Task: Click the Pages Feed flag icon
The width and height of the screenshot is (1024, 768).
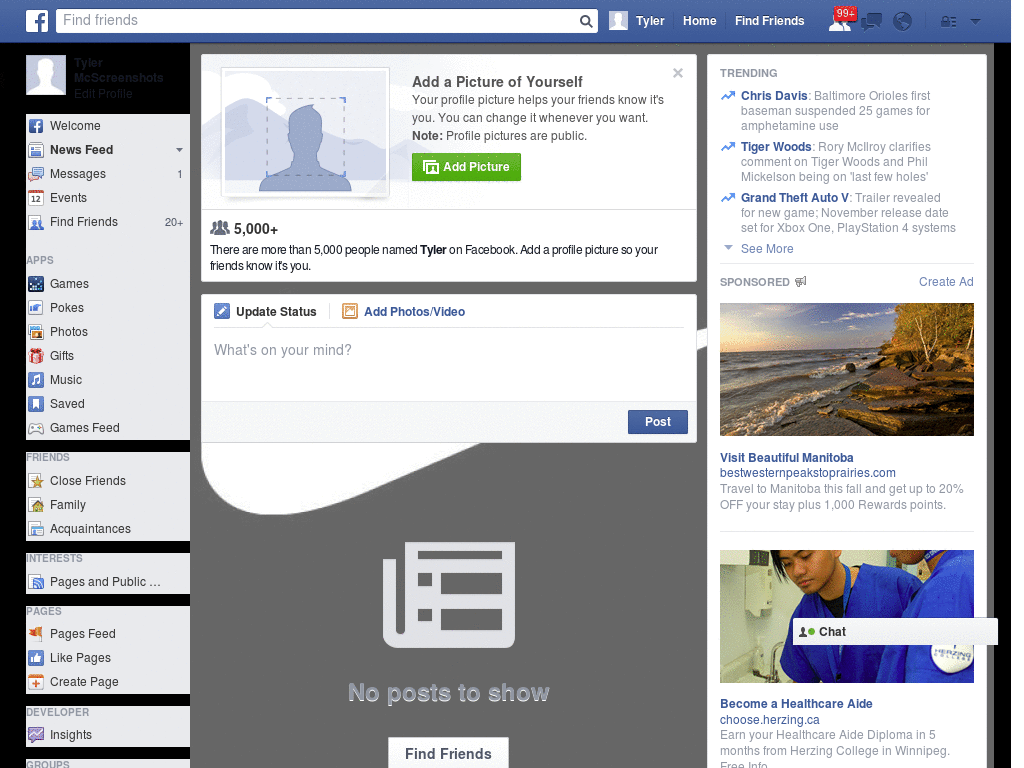Action: coord(36,633)
